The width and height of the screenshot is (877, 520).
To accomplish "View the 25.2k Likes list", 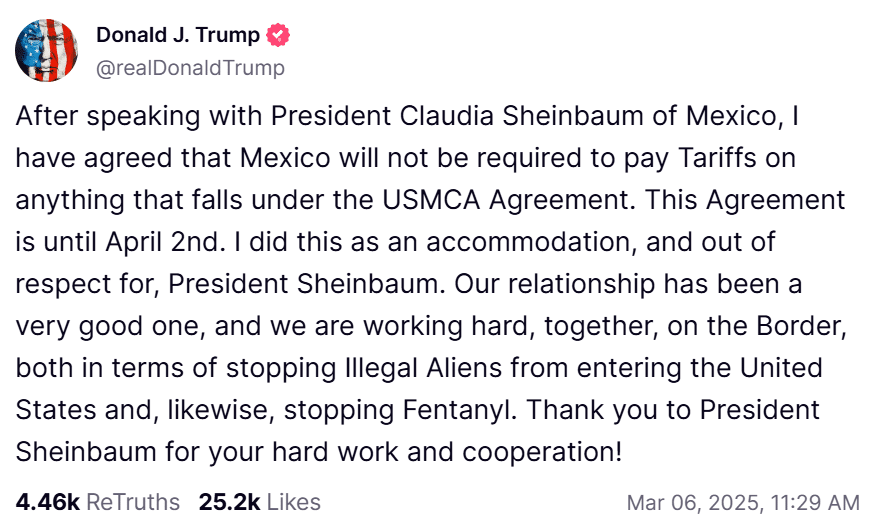I will pyautogui.click(x=259, y=502).
